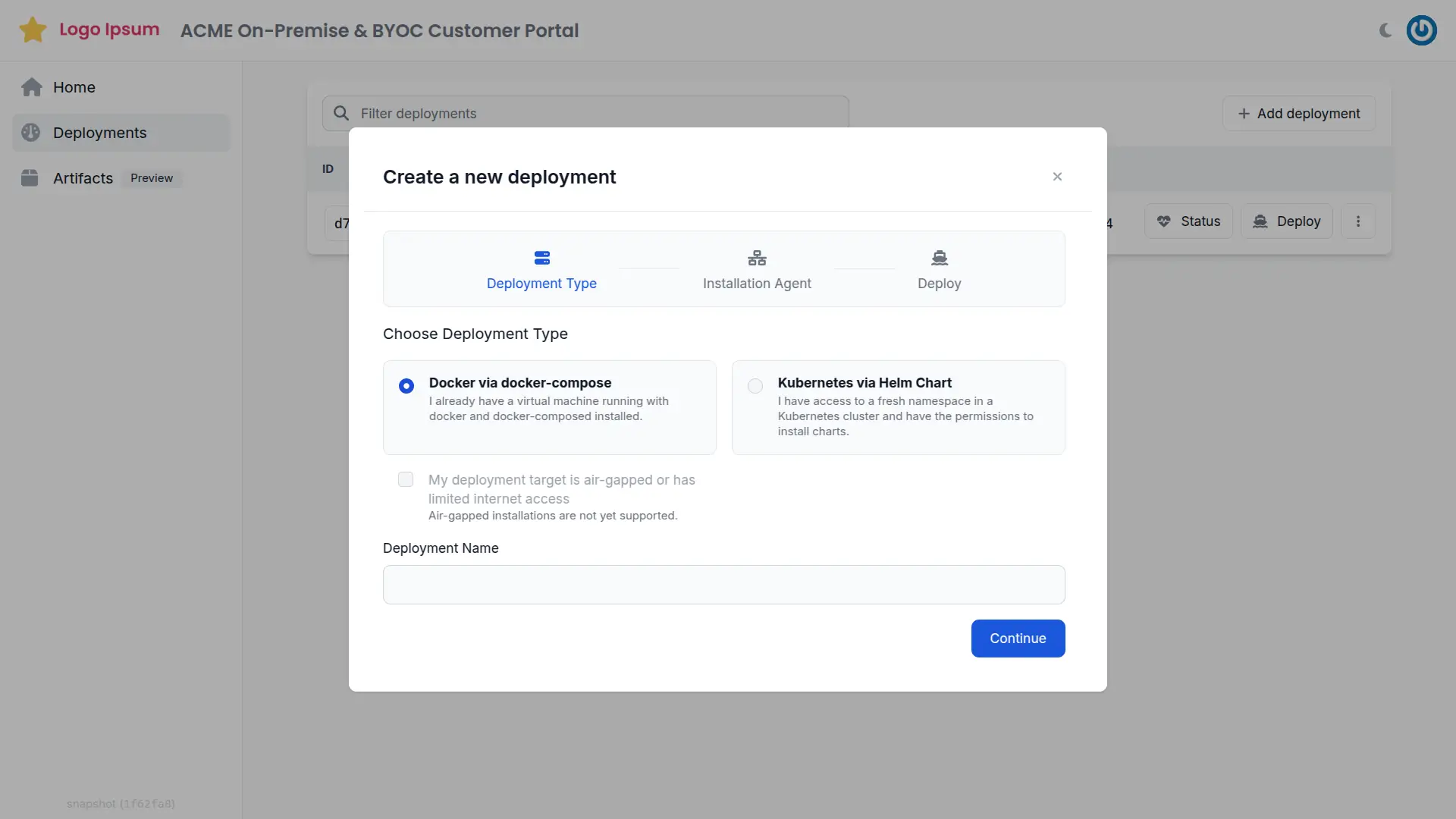Viewport: 1456px width, 819px height.
Task: Go to Installation Agent step
Action: (x=757, y=284)
